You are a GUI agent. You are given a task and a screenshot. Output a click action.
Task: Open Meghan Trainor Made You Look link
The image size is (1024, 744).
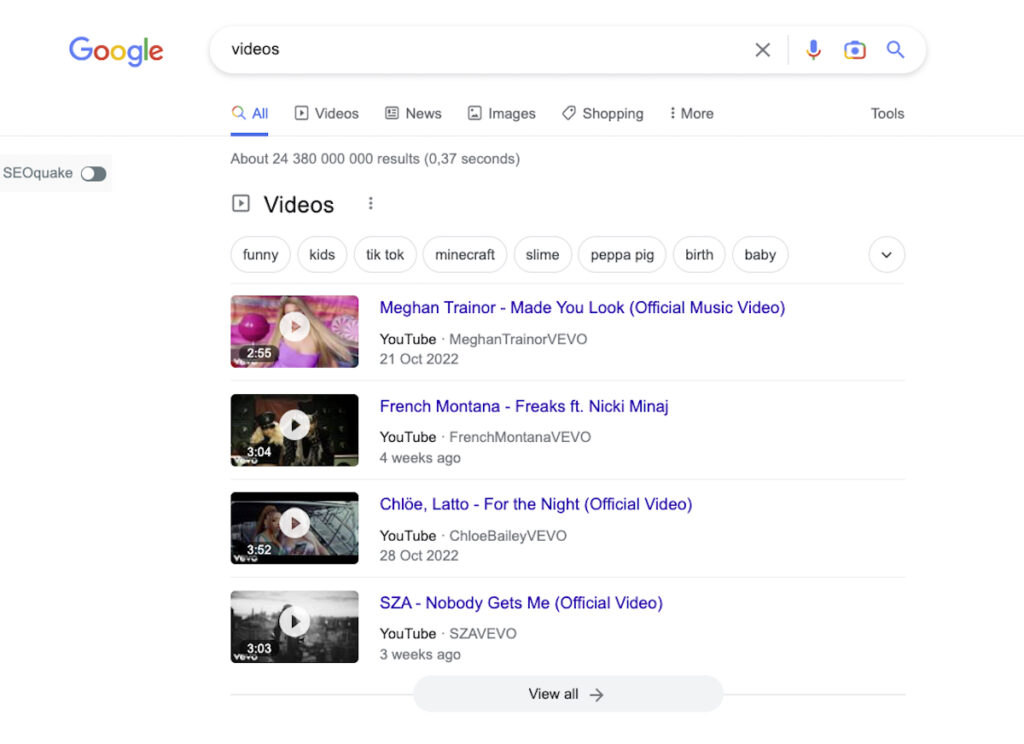(582, 308)
